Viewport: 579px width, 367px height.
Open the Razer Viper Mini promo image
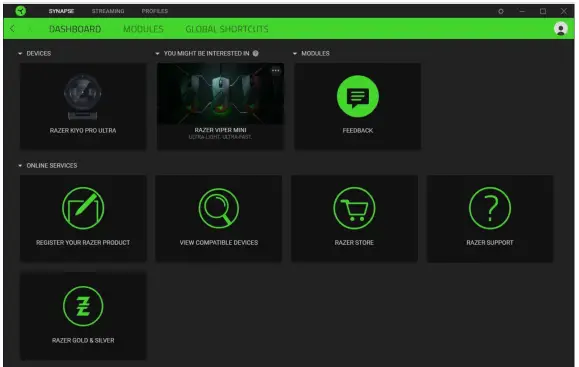[220, 94]
